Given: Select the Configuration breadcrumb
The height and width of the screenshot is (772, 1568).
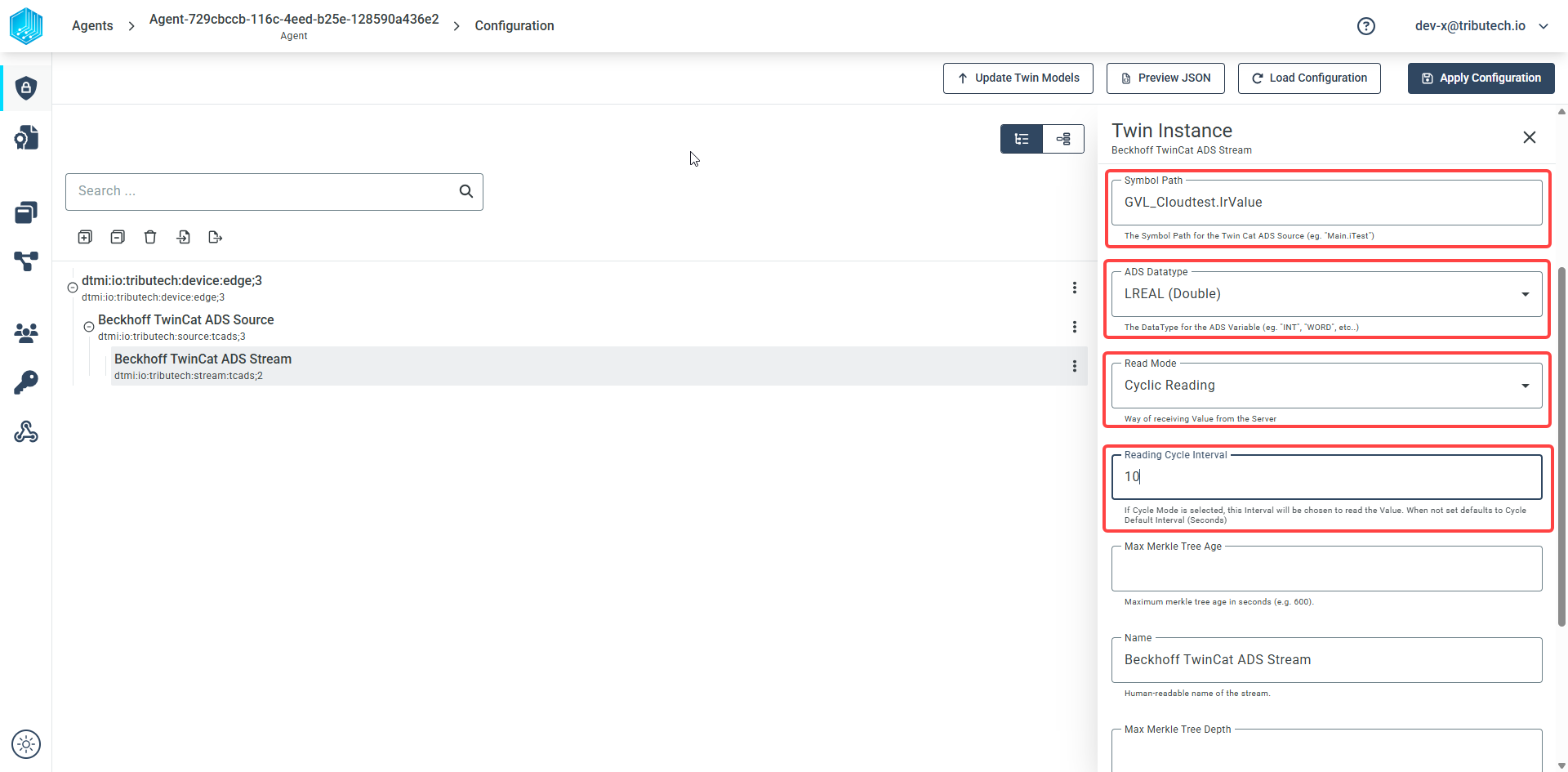Looking at the screenshot, I should click(x=514, y=26).
